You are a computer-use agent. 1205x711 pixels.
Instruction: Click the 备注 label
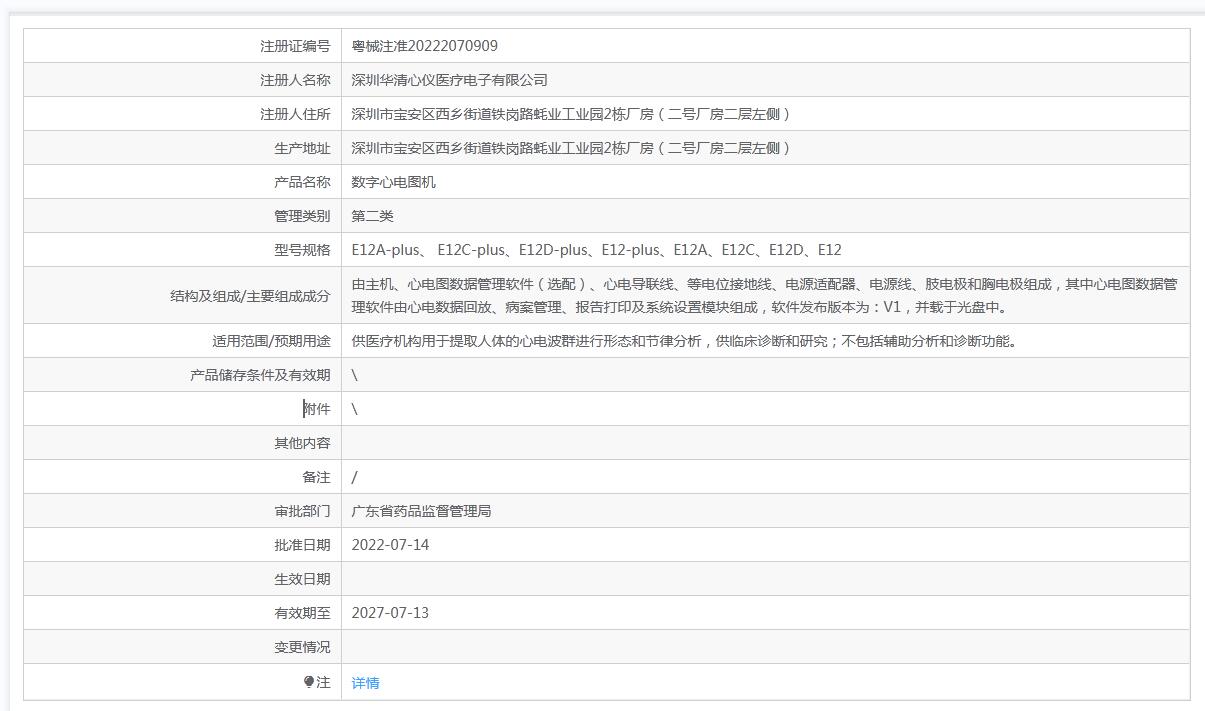316,477
